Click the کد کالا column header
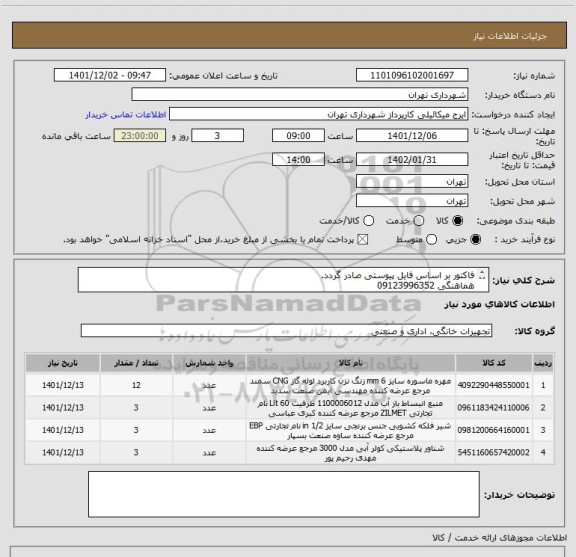The height and width of the screenshot is (557, 576). click(x=493, y=363)
